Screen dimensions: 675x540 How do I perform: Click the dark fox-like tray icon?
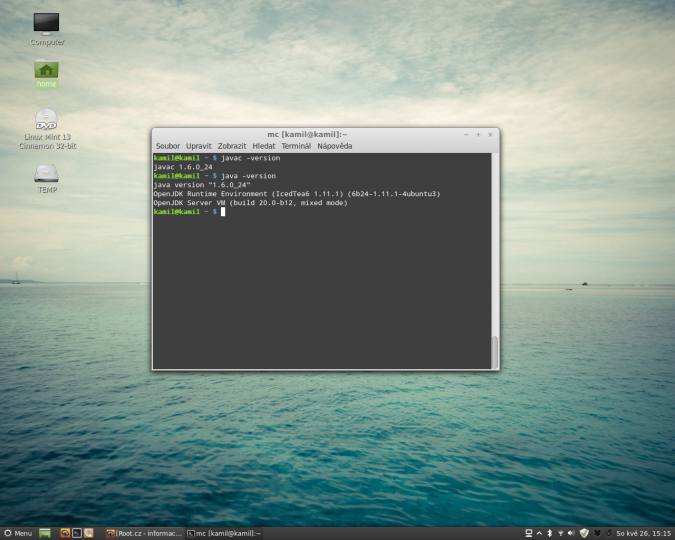[598, 533]
